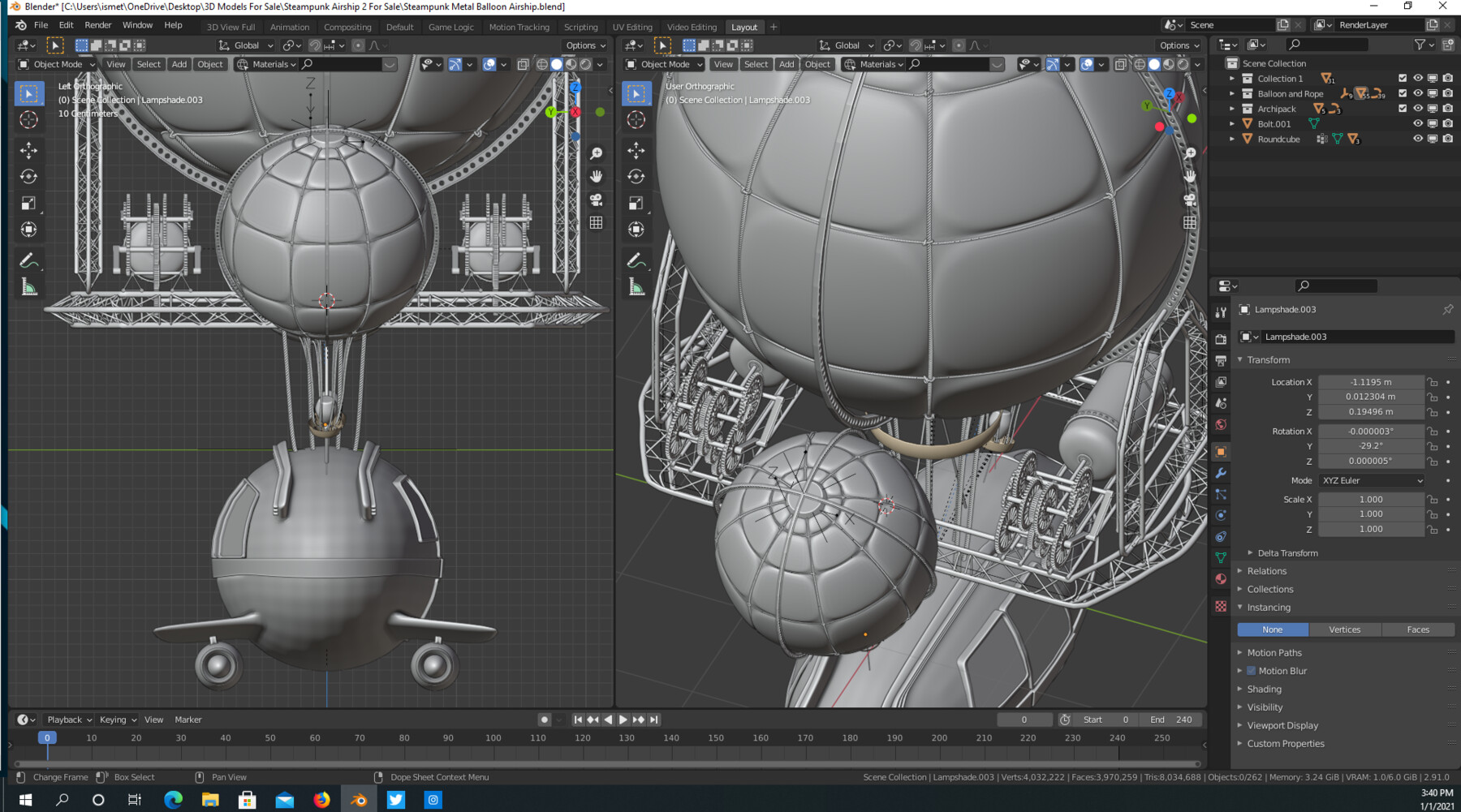Click the Add button in the viewport header
Screen dimensions: 1461x812
point(179,64)
